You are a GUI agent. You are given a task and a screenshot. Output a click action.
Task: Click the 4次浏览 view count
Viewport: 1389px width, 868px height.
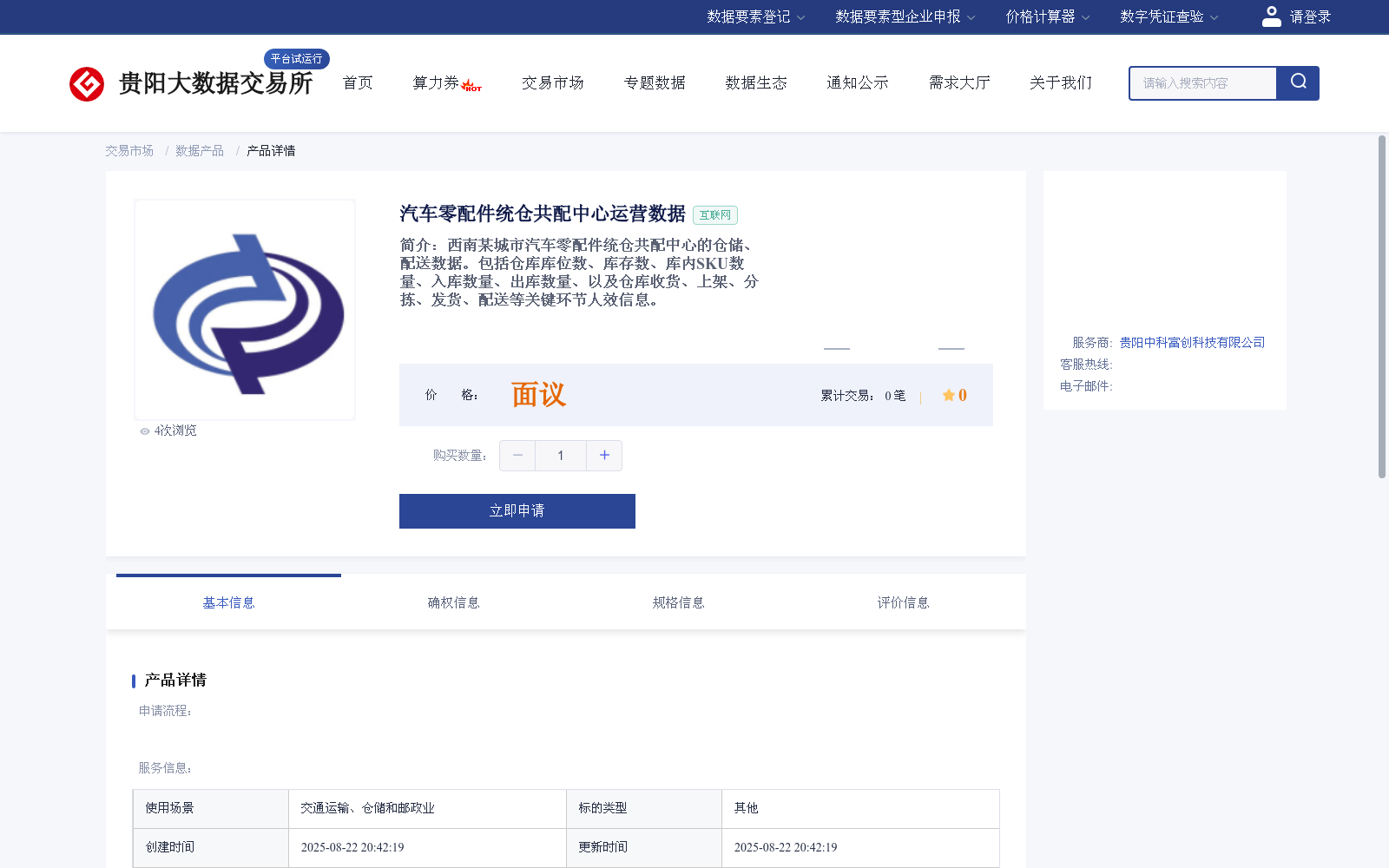175,431
